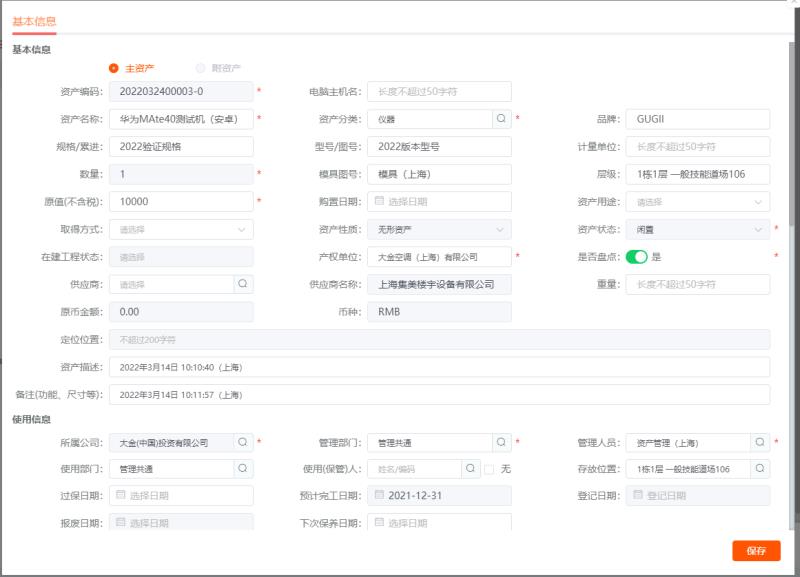Viewport: 800px width, 577px height.
Task: Toggle the 是否盘点 switch
Action: pyautogui.click(x=637, y=257)
